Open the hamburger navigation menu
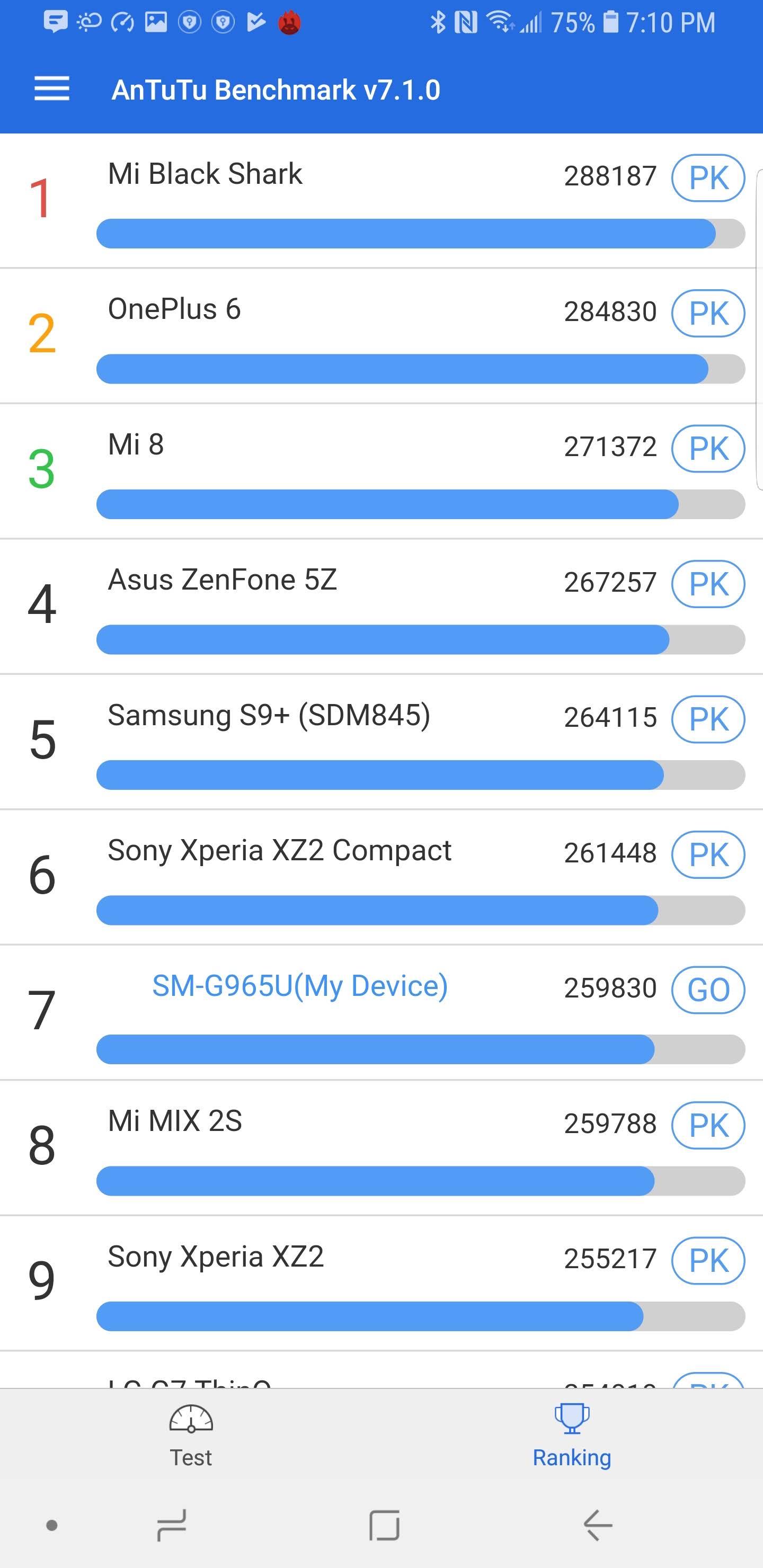Viewport: 763px width, 1568px height. (52, 89)
